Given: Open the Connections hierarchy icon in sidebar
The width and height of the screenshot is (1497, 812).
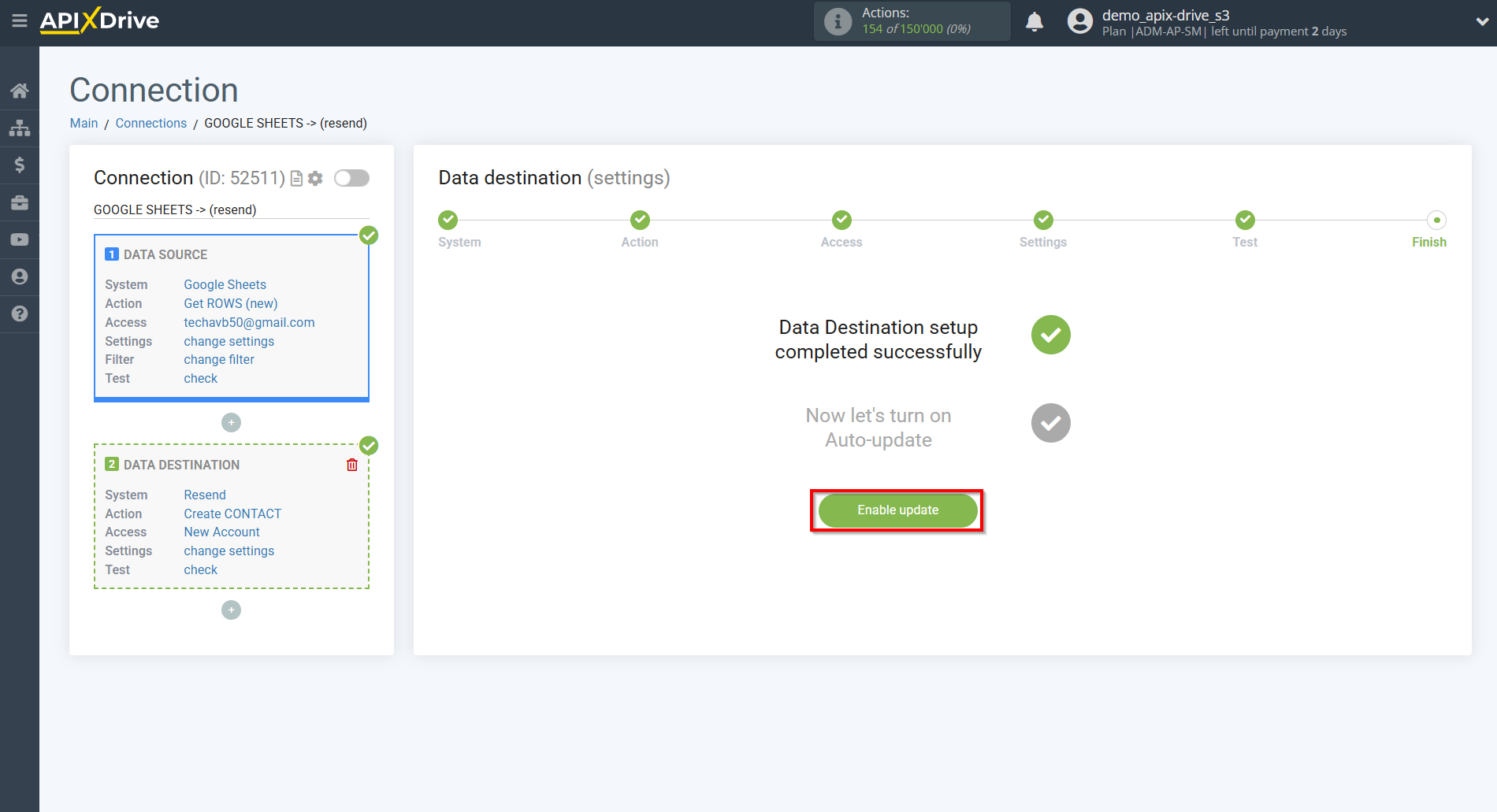Looking at the screenshot, I should (x=20, y=127).
